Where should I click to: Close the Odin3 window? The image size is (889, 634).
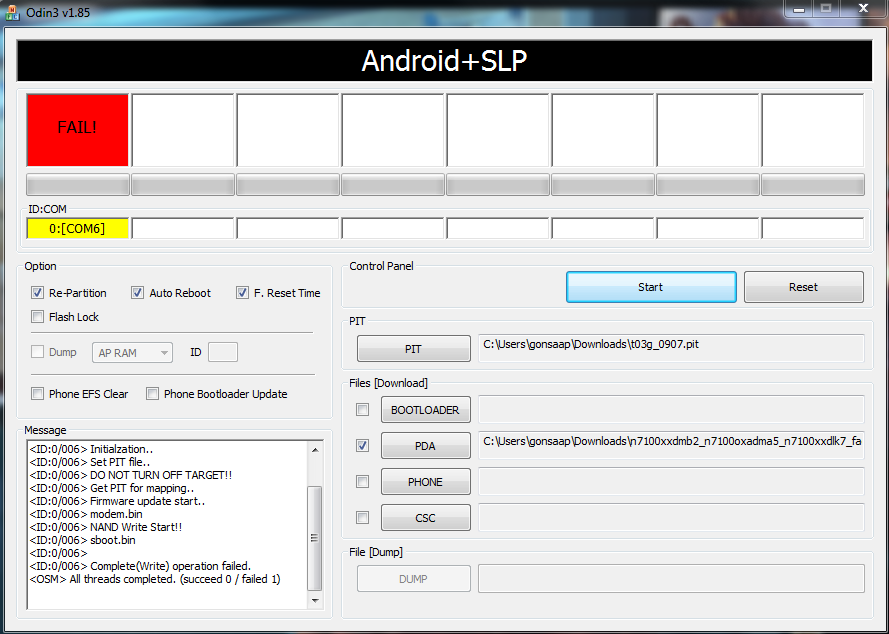click(863, 9)
